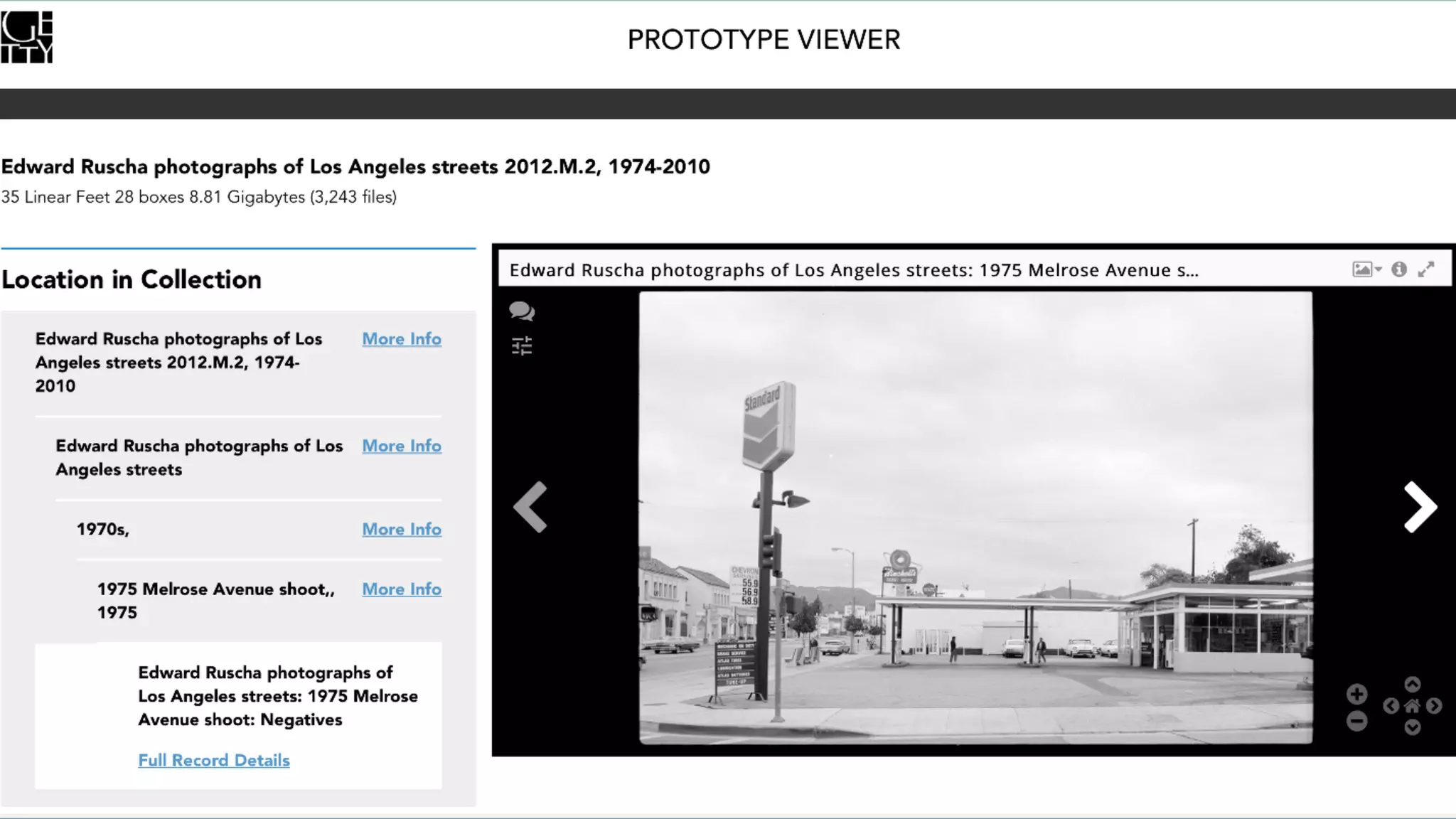
Task: Open More Info for the 1970s series
Action: point(402,529)
